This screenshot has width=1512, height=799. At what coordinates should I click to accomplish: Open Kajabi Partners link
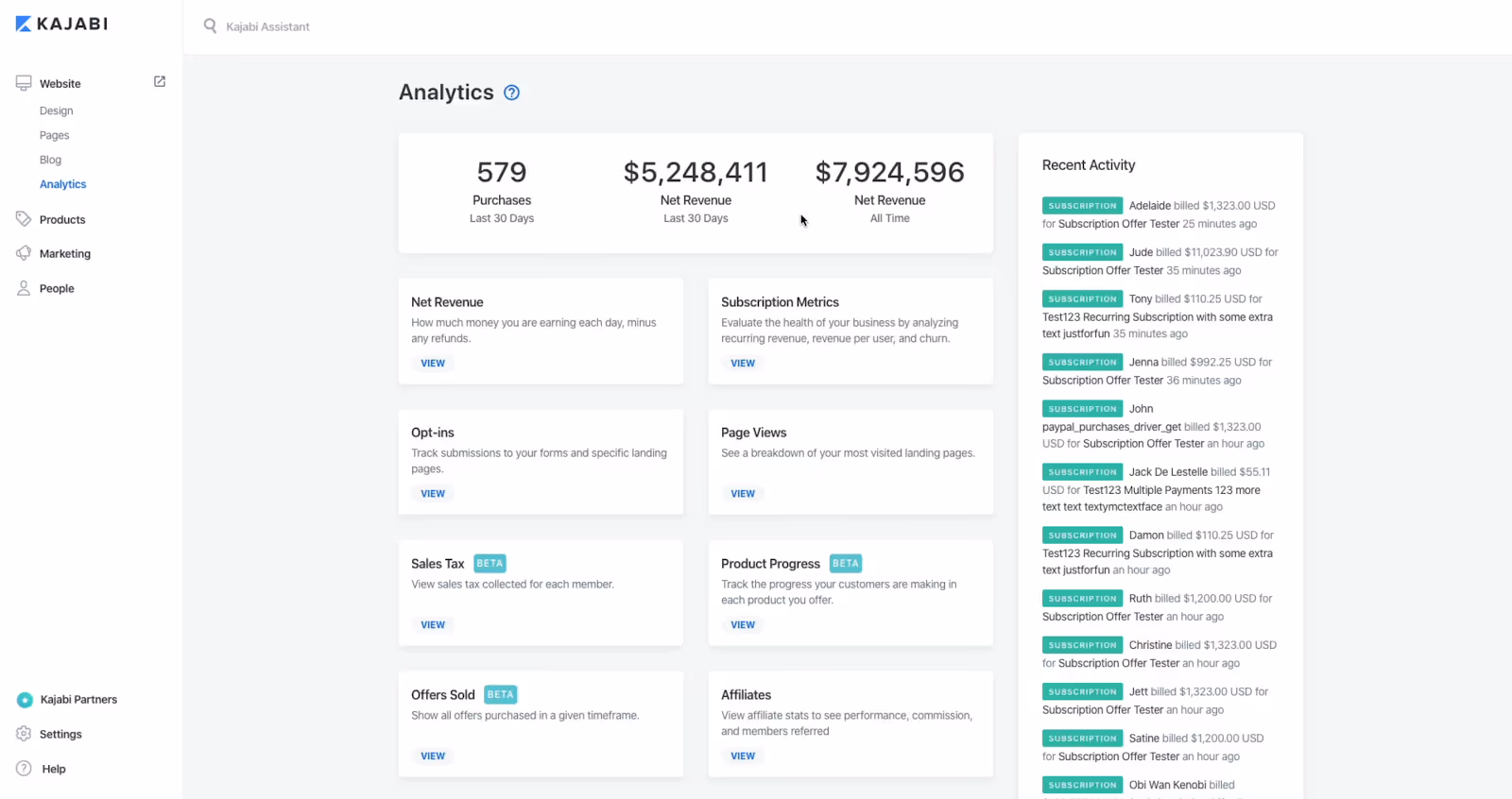[x=78, y=700]
